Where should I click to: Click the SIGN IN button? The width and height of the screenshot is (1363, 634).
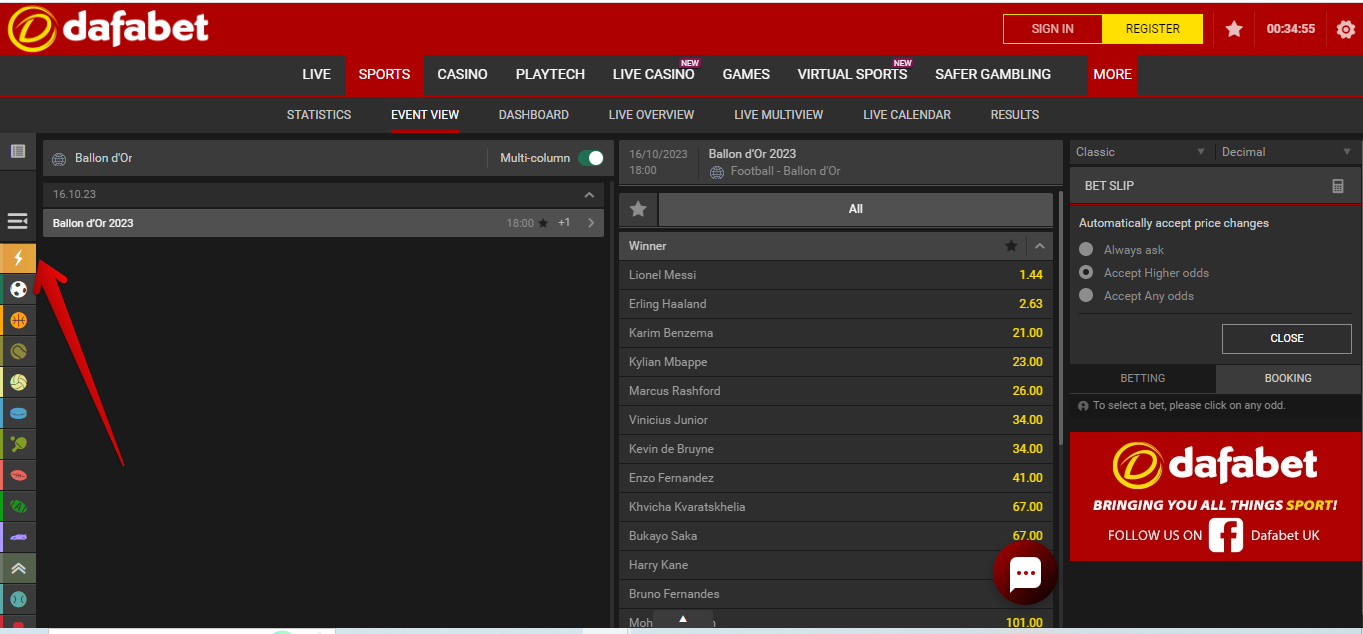pos(1053,29)
